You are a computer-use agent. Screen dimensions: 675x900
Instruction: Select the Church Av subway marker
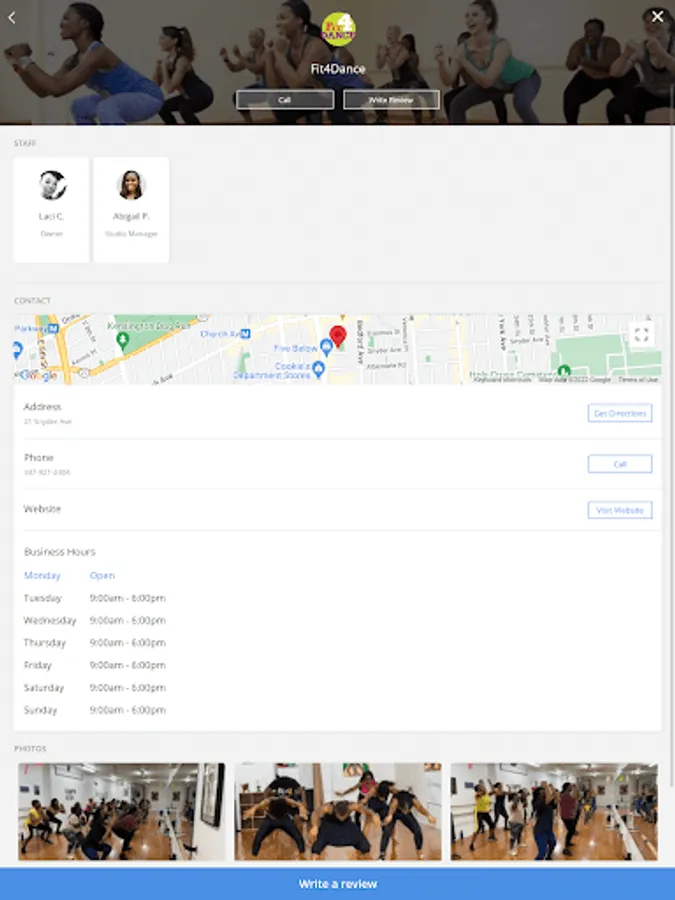point(245,333)
